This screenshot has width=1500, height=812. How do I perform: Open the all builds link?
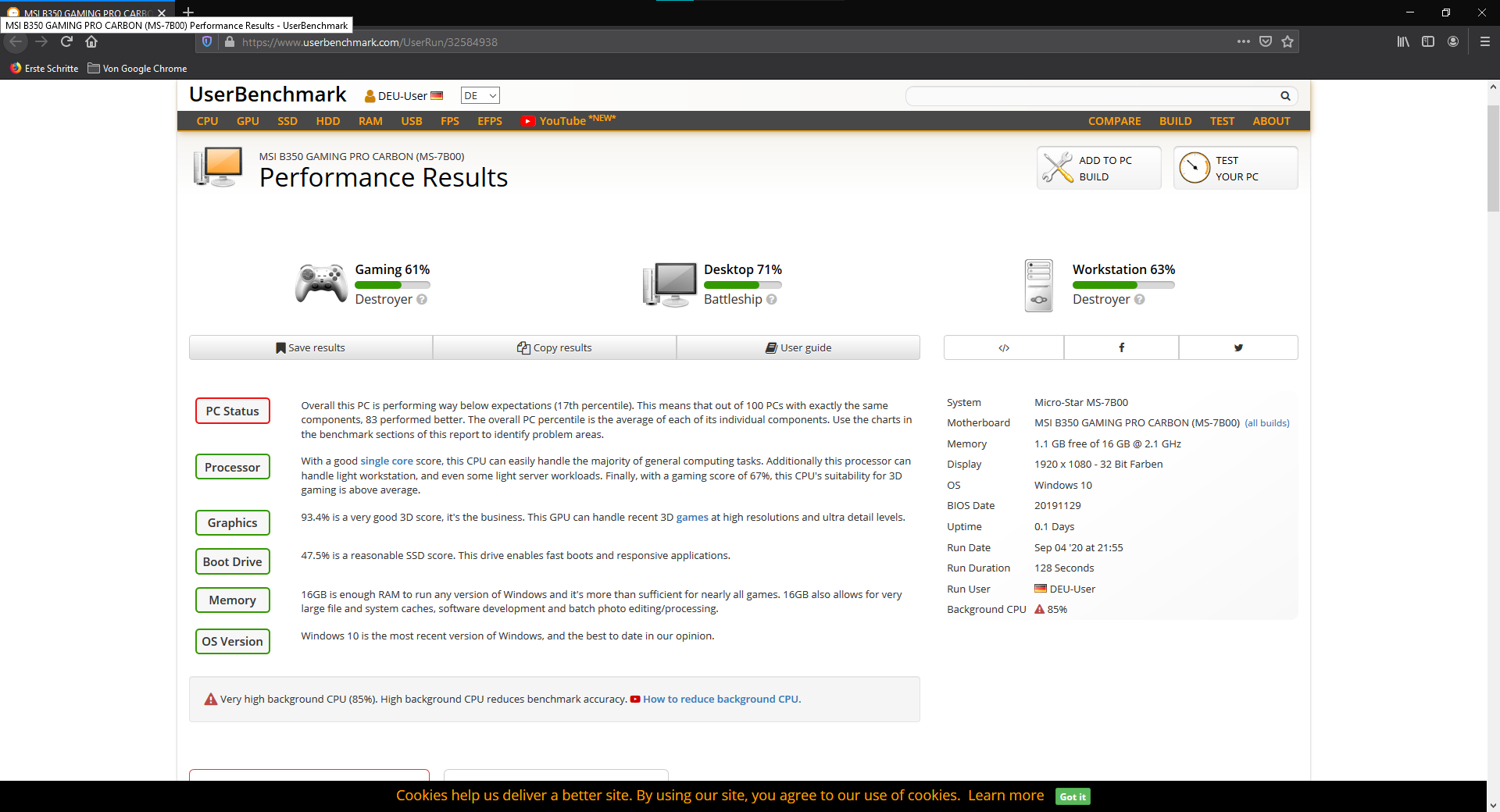1267,423
